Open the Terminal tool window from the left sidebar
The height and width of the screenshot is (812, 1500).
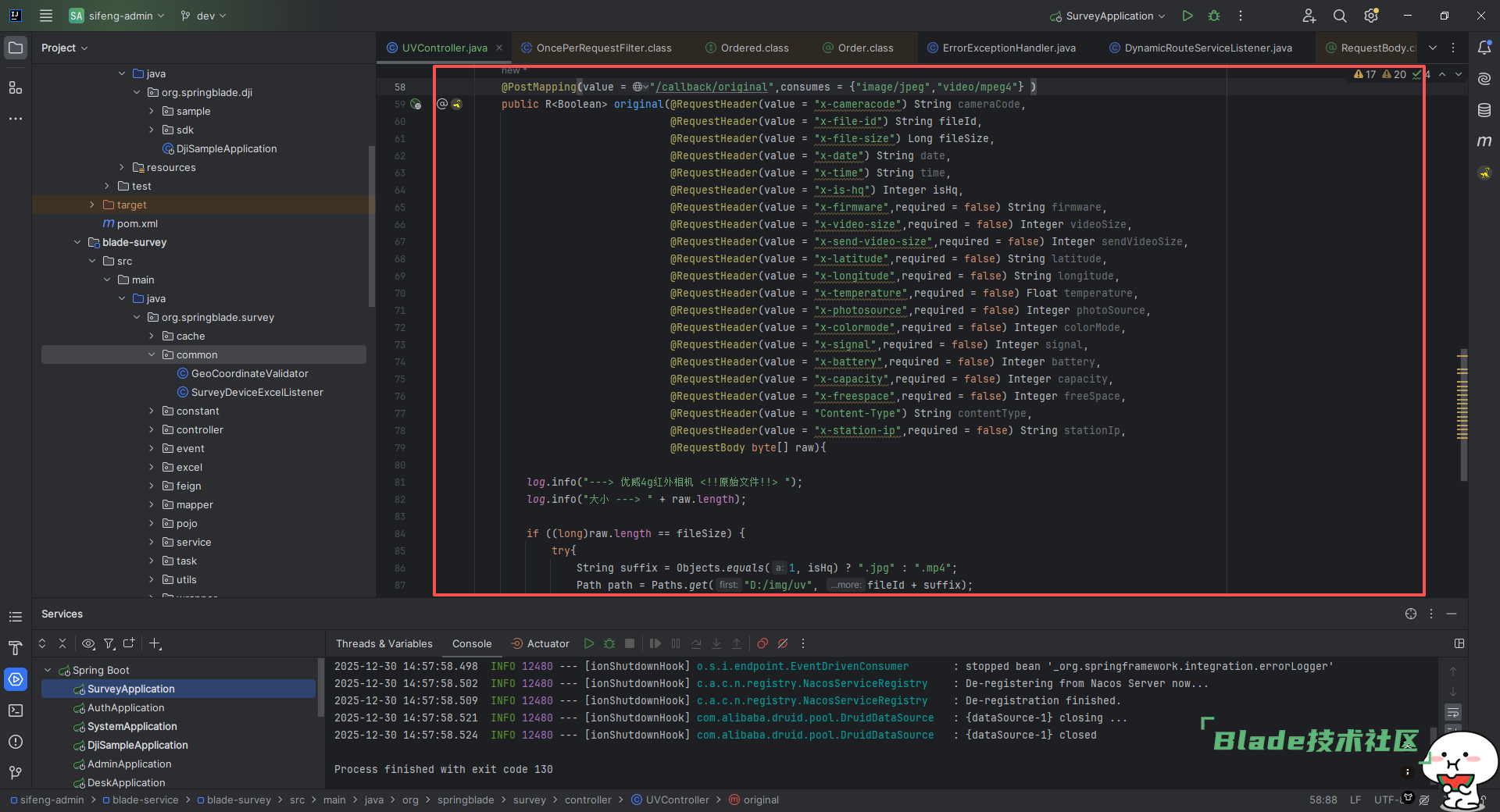16,710
